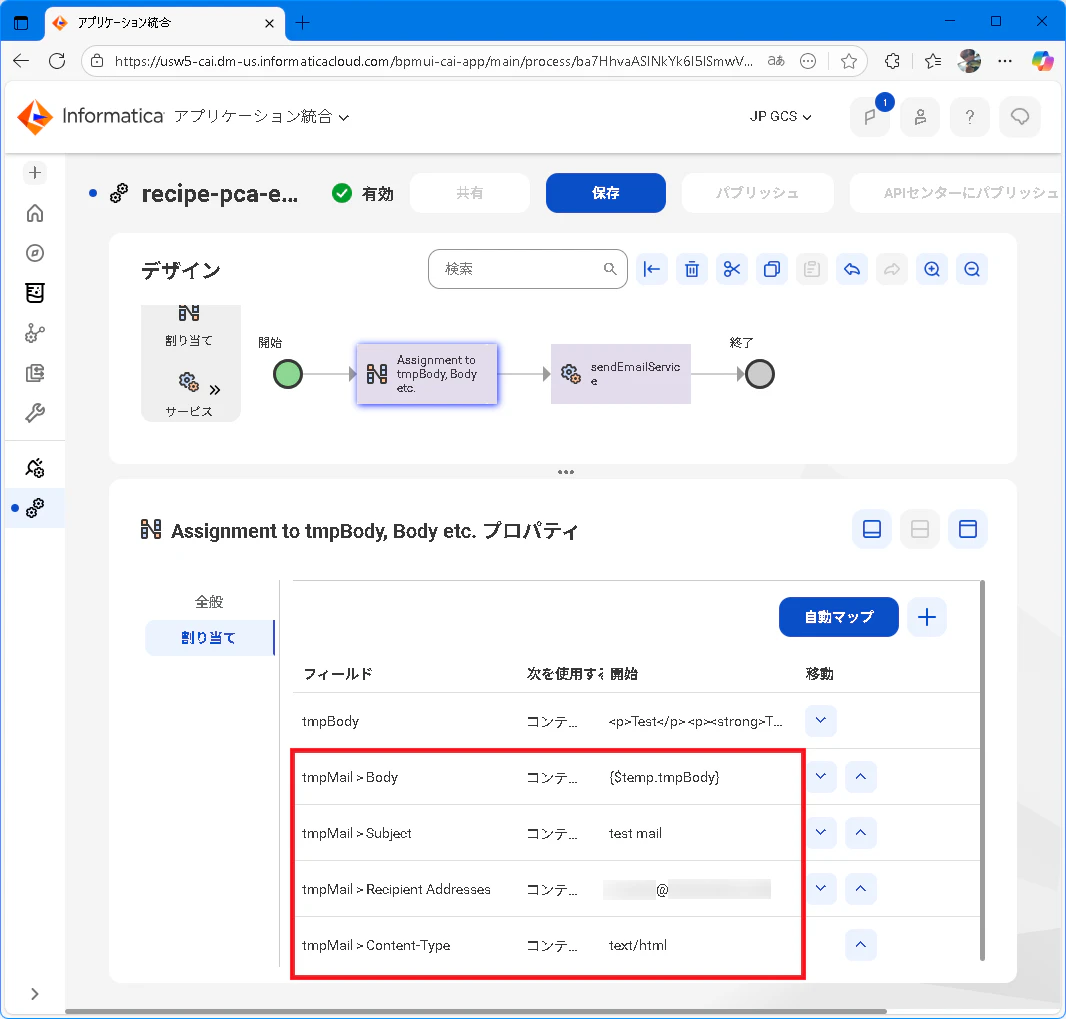
Task: Zoom in on the design canvas
Action: [932, 269]
